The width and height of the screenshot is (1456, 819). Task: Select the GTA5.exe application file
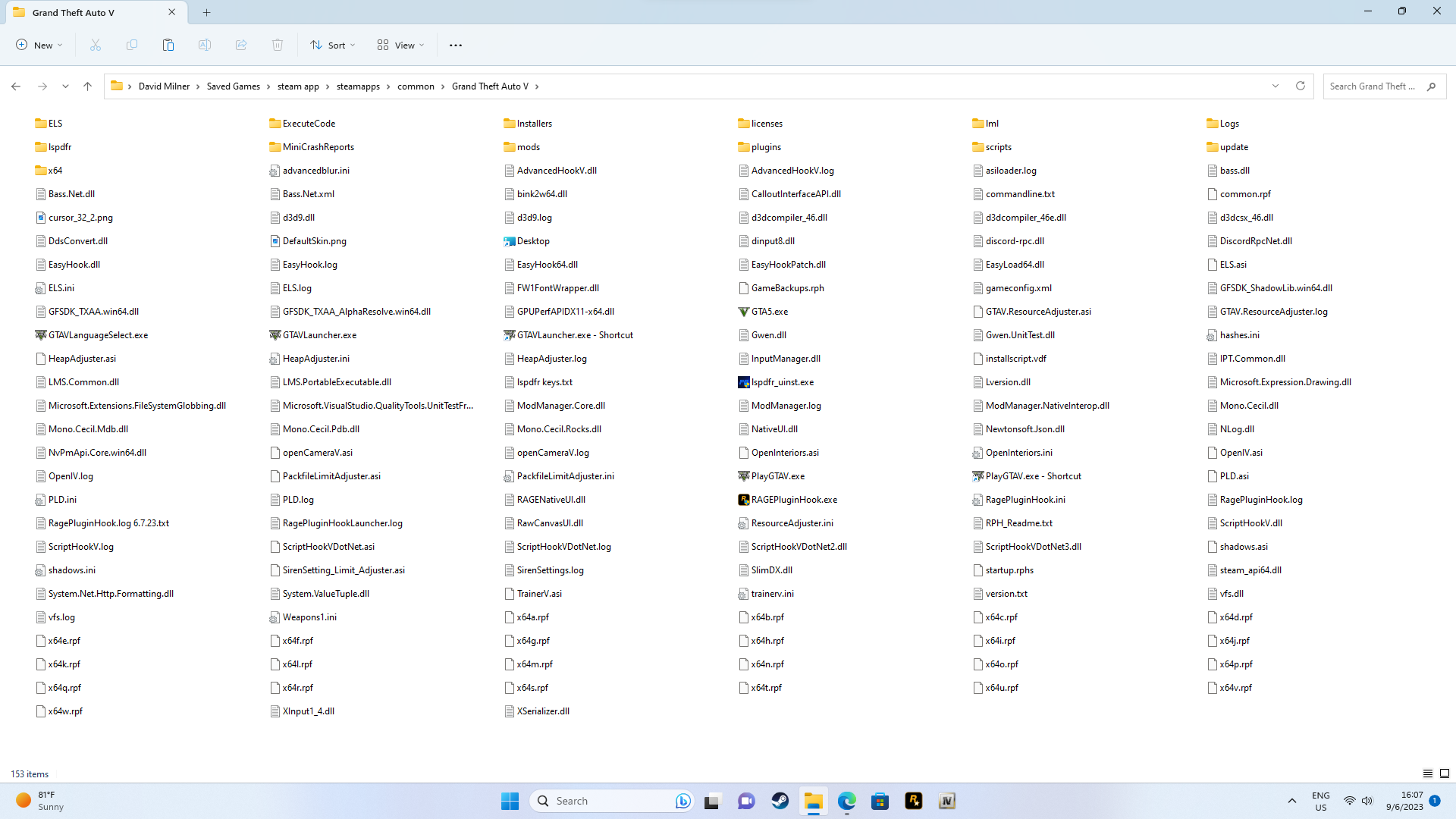click(769, 312)
